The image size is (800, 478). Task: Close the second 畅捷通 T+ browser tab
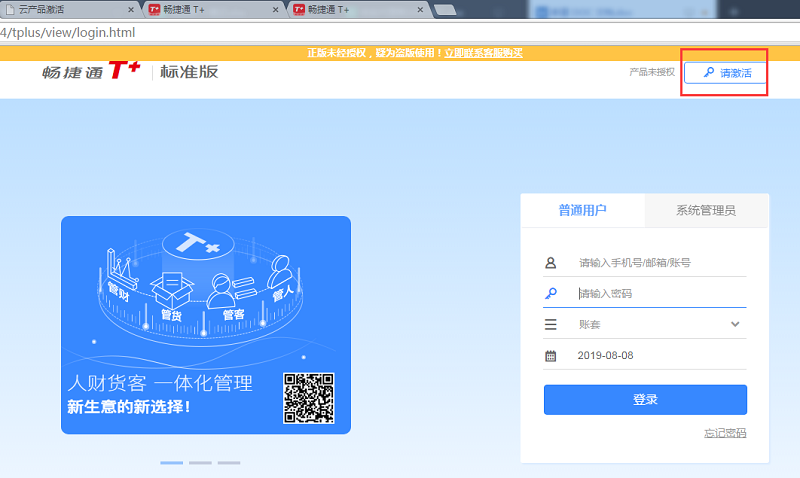276,10
